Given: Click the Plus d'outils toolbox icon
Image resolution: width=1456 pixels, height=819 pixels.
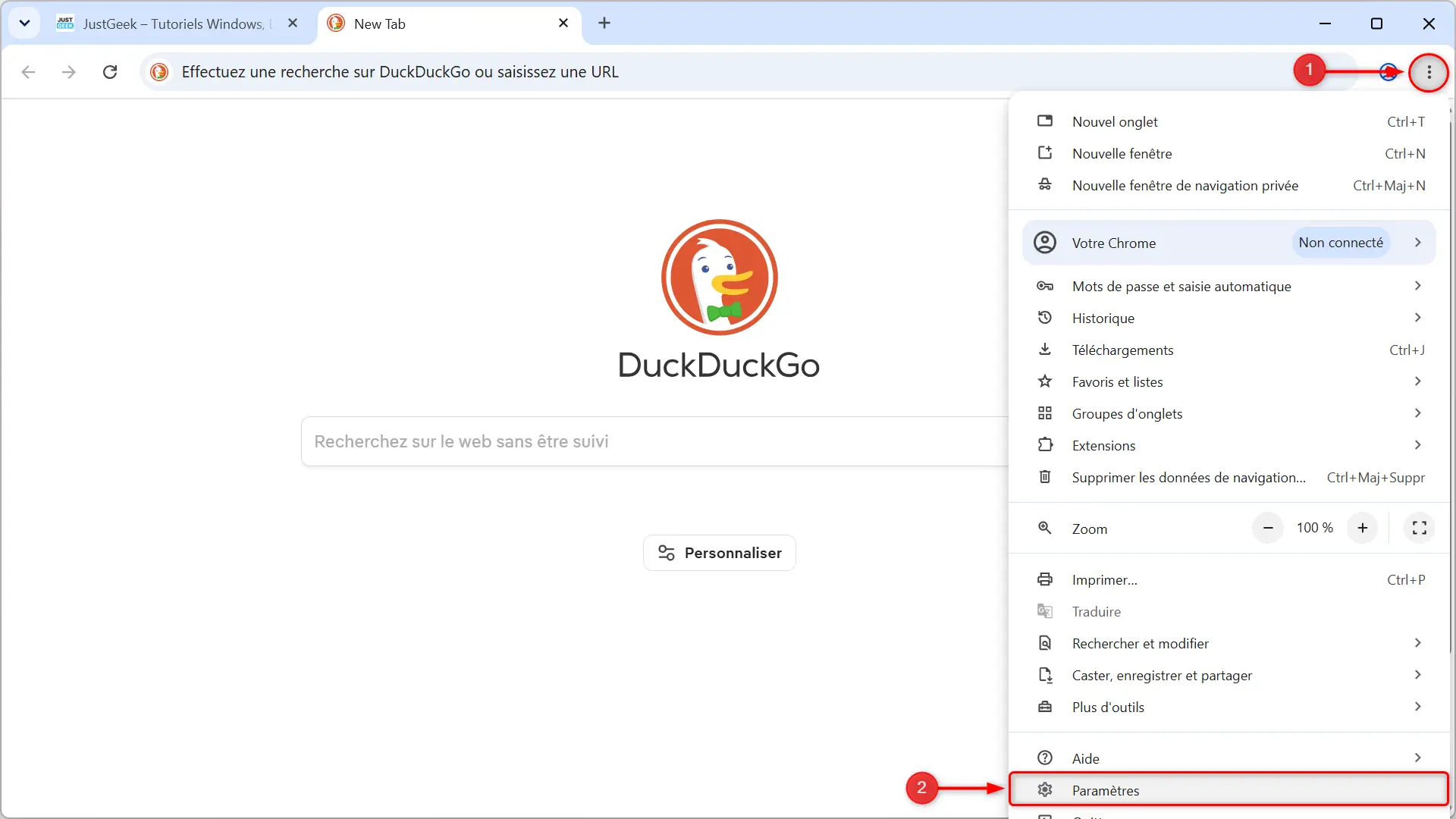Looking at the screenshot, I should click(1045, 707).
